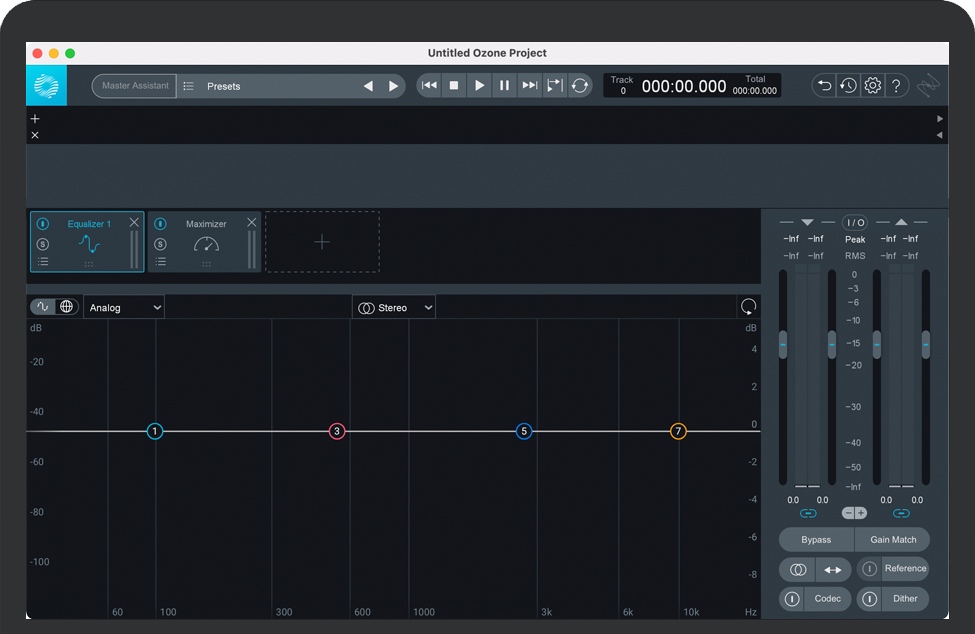Click the left input gain fader handle
975x634 pixels.
pyautogui.click(x=783, y=344)
